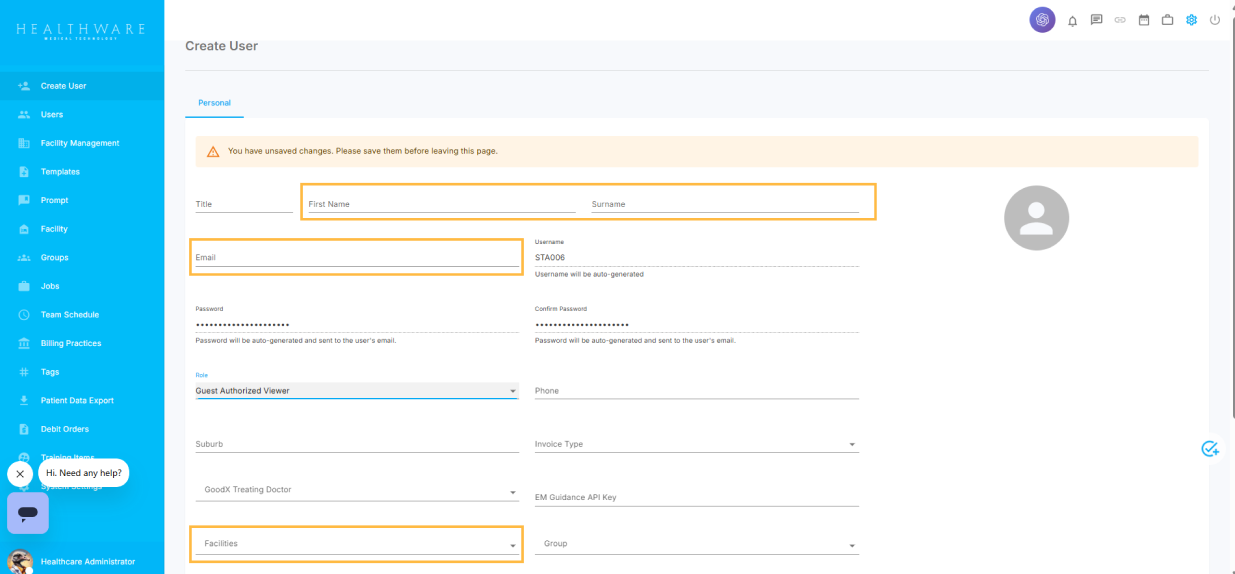Viewport: 1235px width, 574px height.
Task: Click the briefcase icon in top bar
Action: click(x=1167, y=20)
